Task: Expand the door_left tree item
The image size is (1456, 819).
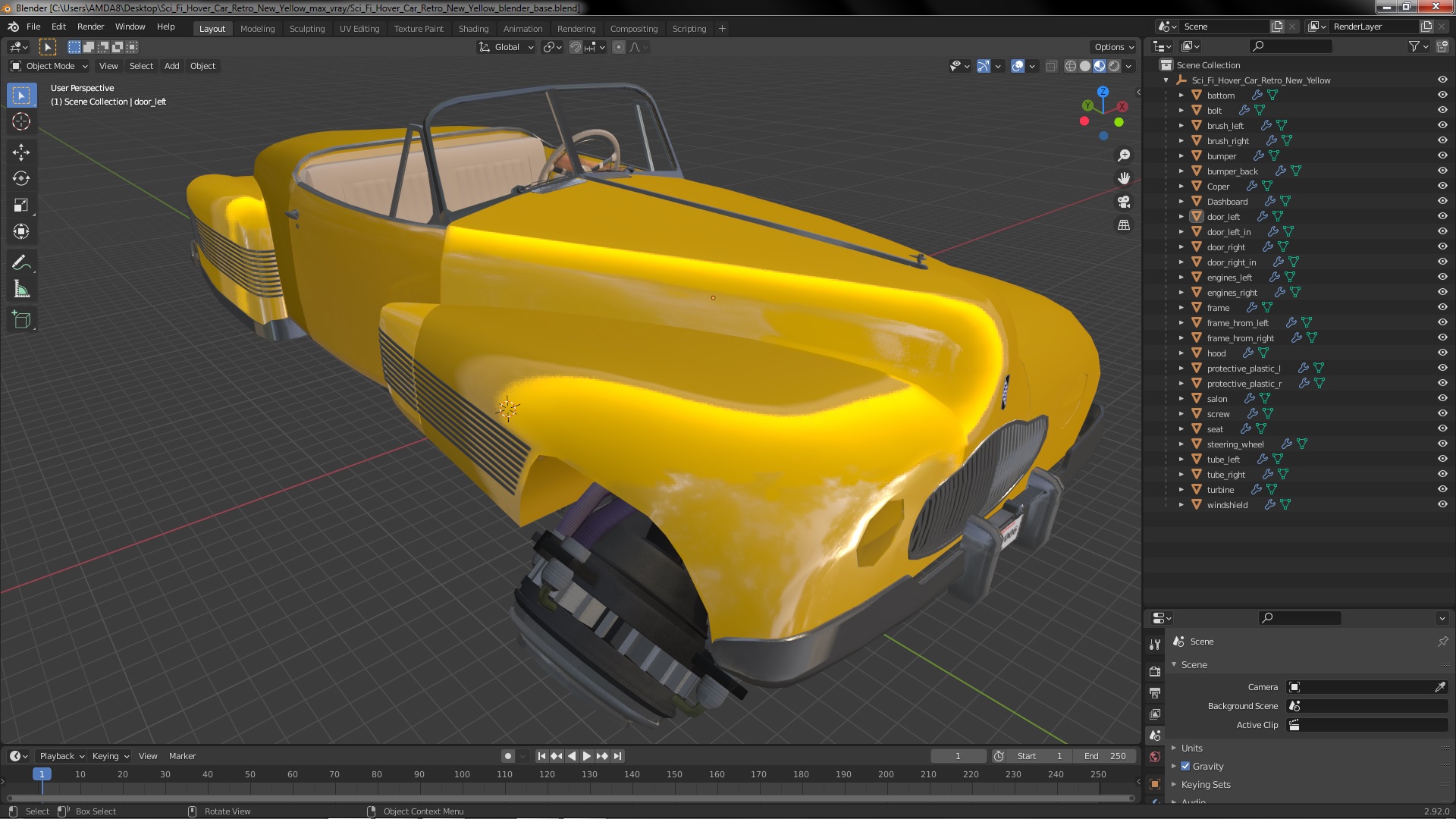Action: pos(1181,216)
